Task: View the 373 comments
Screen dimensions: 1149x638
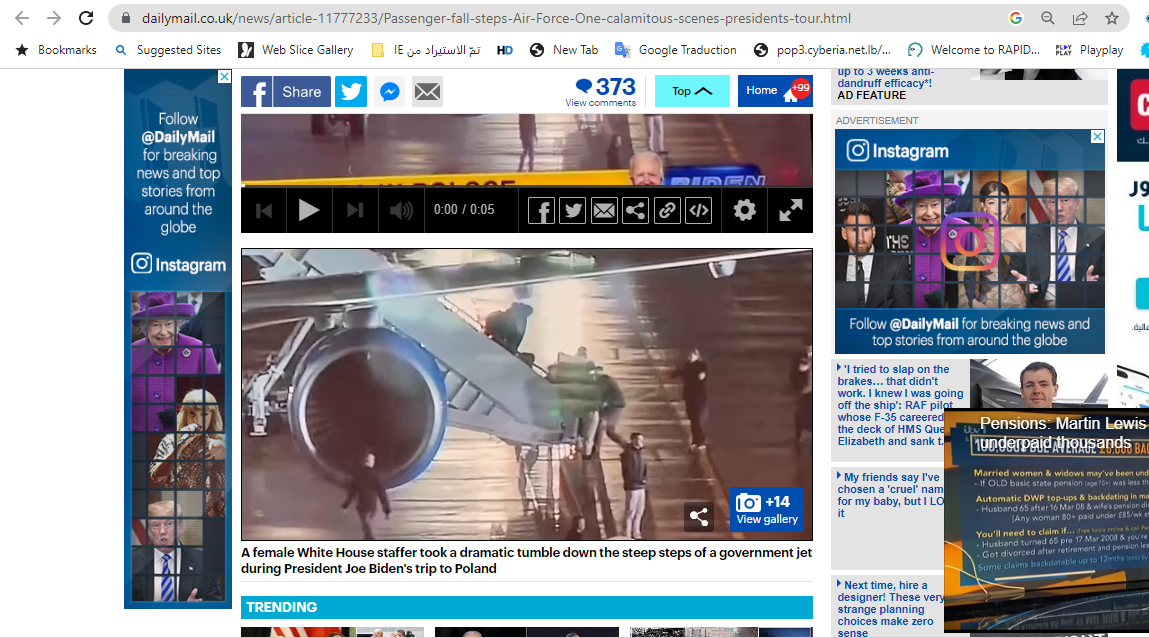Action: [601, 92]
